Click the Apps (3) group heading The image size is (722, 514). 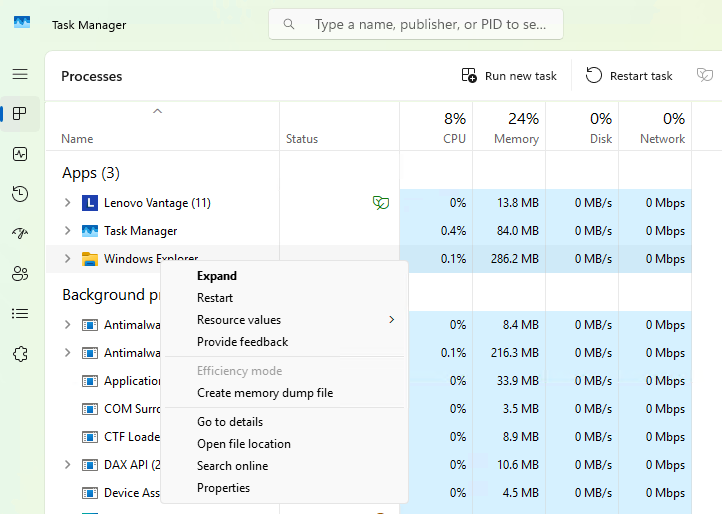[x=91, y=173]
